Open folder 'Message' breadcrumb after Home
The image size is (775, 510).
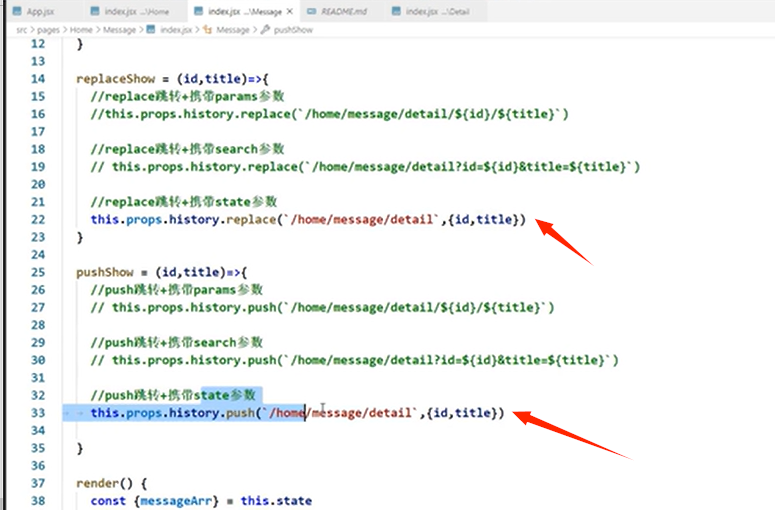click(x=119, y=30)
